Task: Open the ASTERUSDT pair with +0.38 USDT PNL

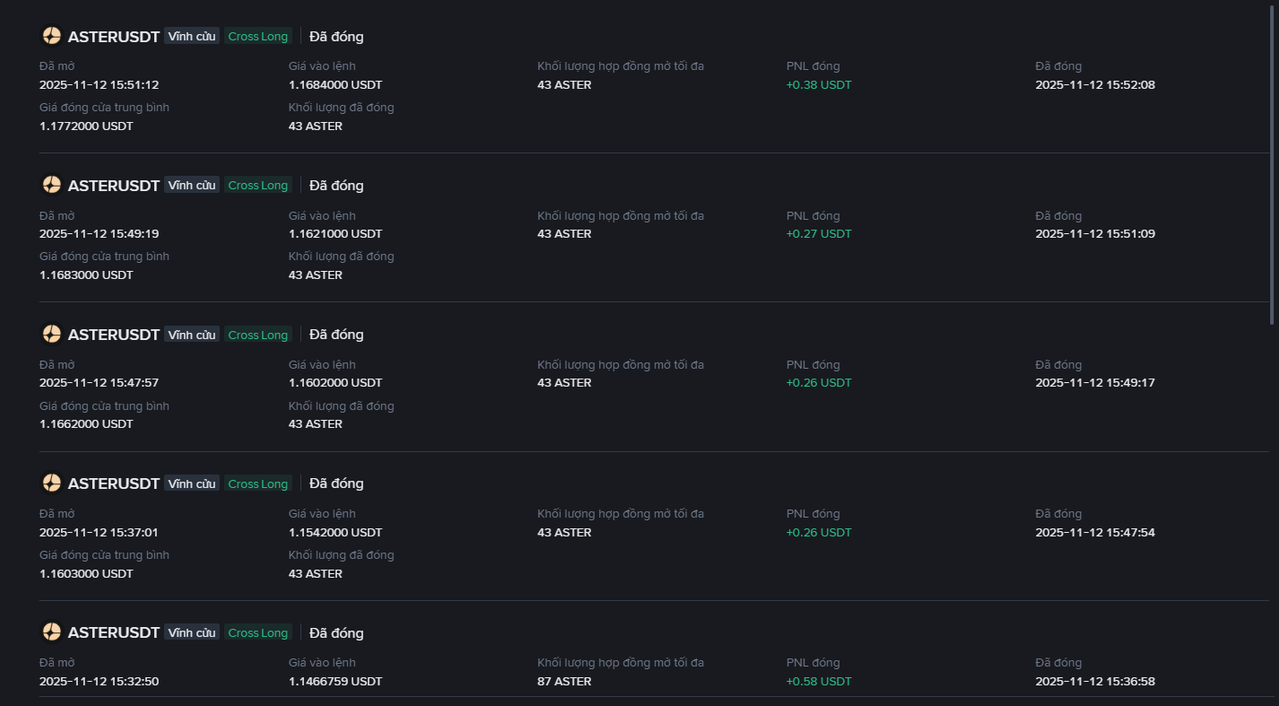Action: [x=113, y=37]
